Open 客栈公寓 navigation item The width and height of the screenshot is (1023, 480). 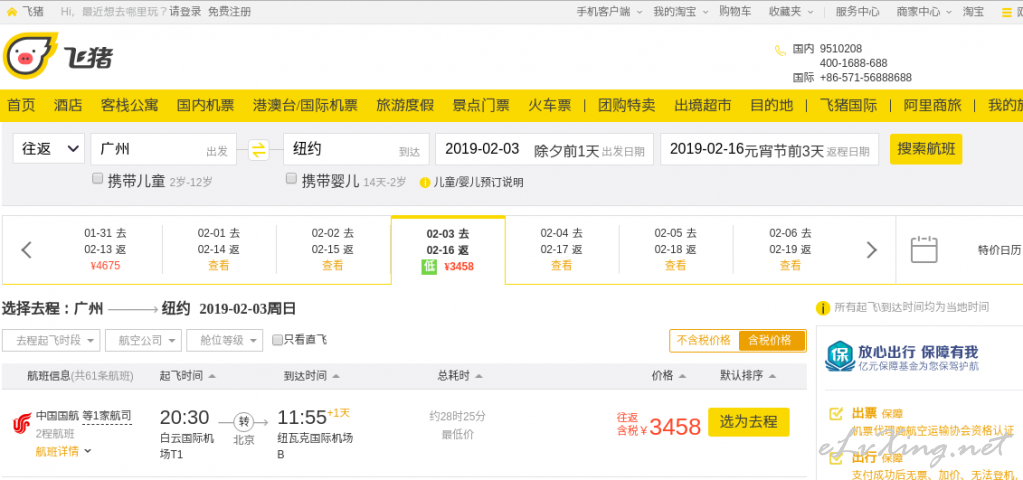[129, 105]
